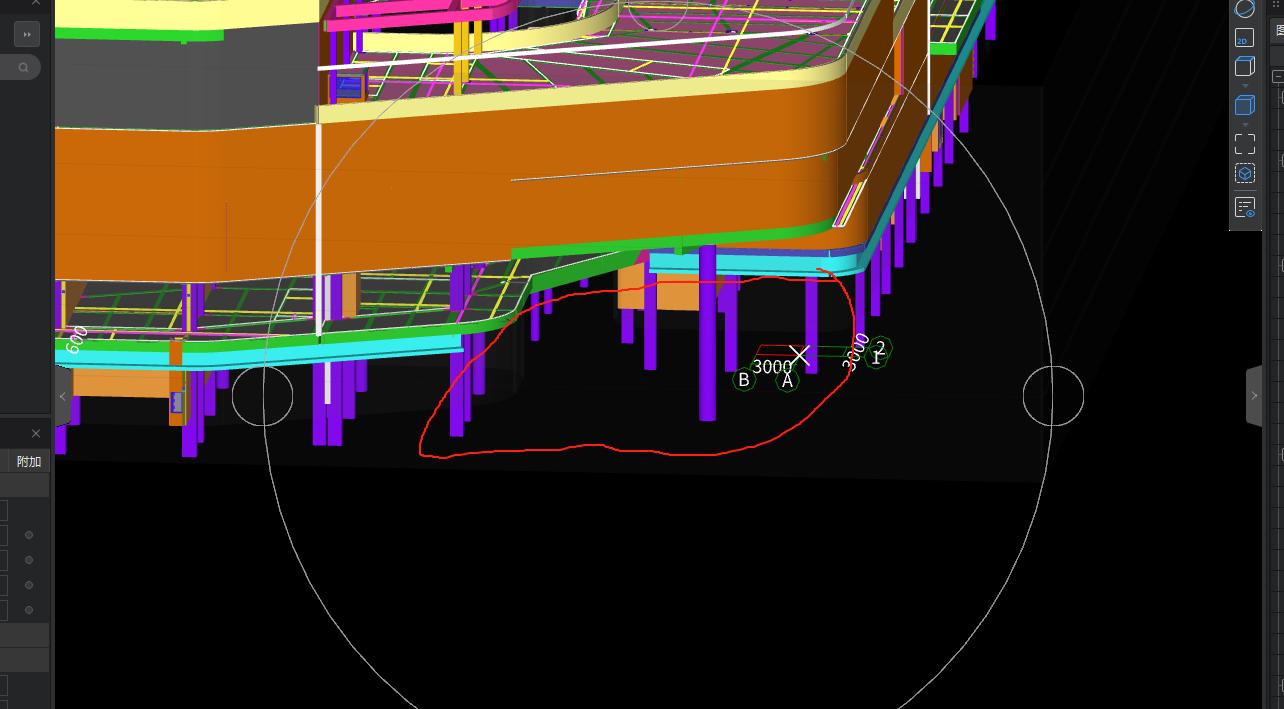Open dropdown arrow below solid cube icon

[x=1244, y=125]
